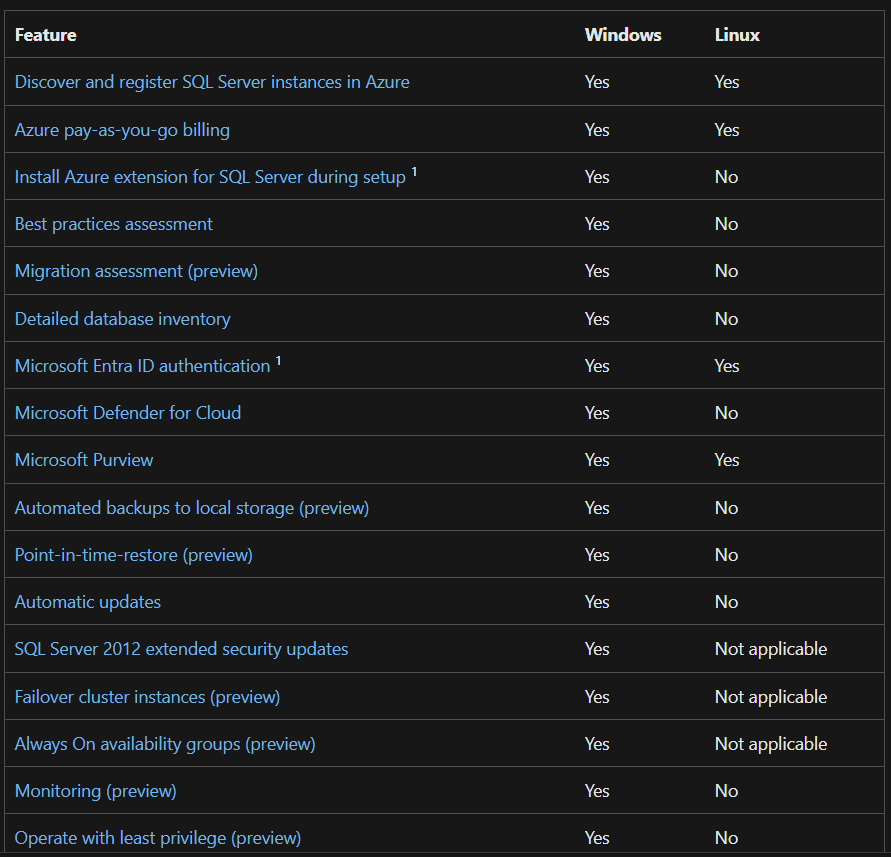Open Operate with least privilege link
The image size is (891, 857).
point(157,838)
